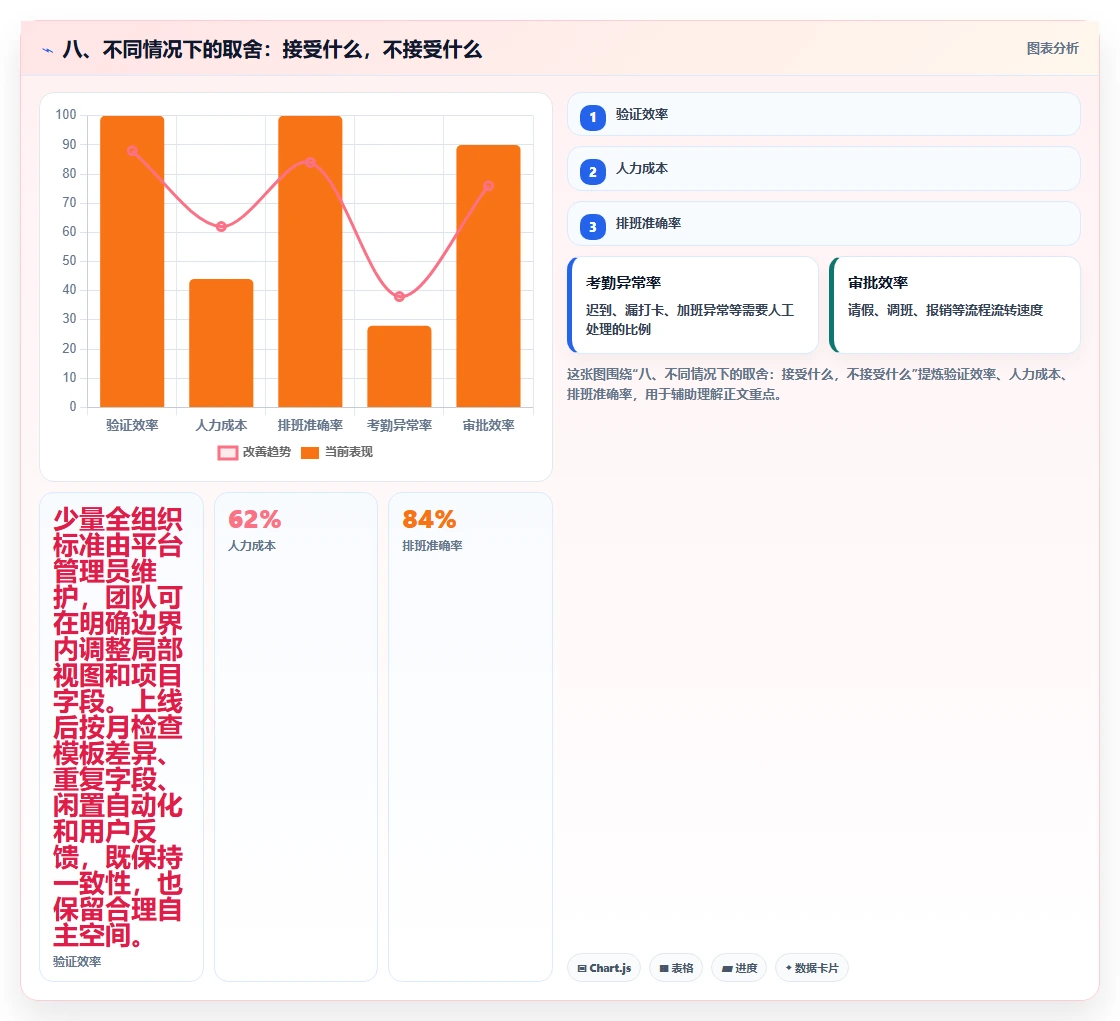Click the 图表分析 label in header

point(1052,49)
